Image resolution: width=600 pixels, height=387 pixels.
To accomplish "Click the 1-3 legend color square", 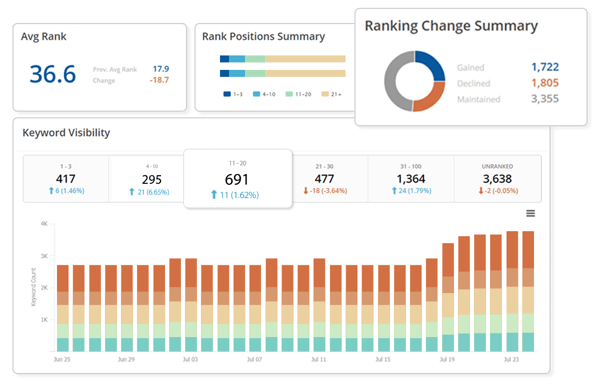I will coord(227,94).
